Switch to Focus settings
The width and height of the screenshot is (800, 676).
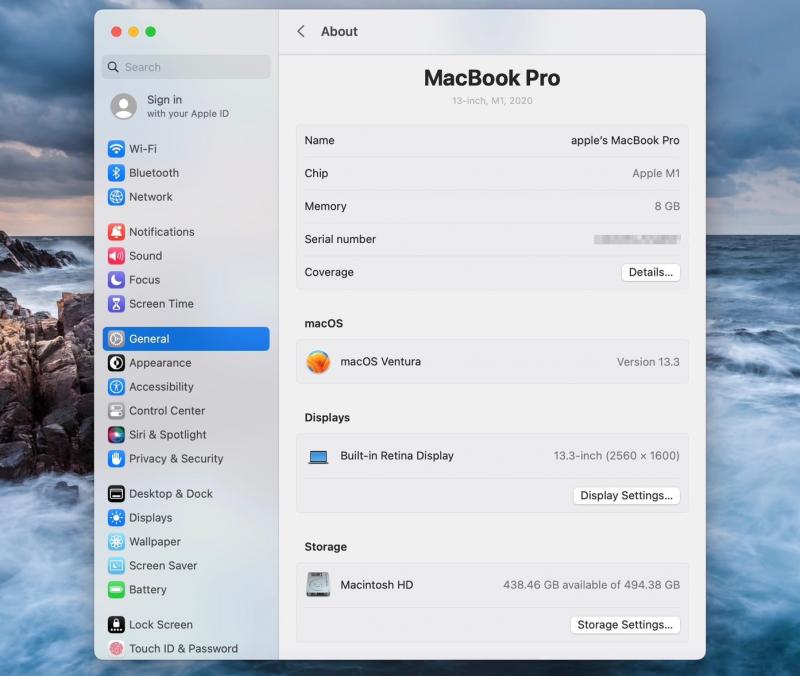(x=186, y=280)
